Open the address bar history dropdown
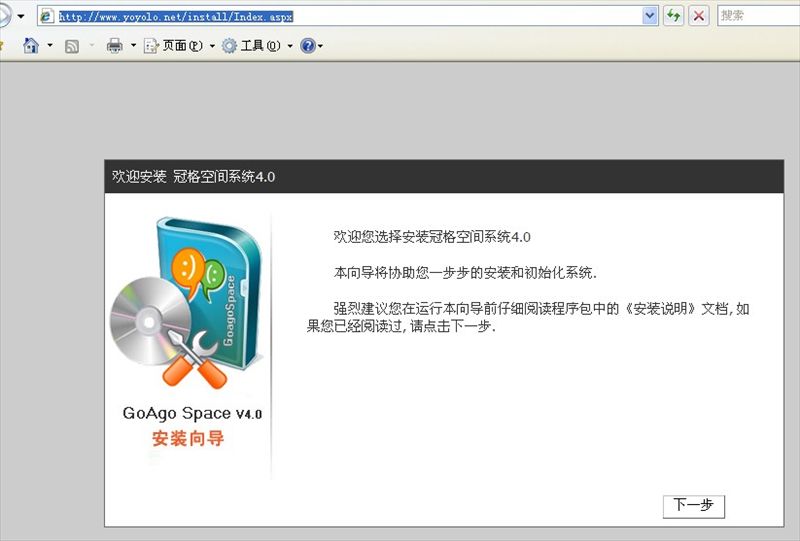This screenshot has width=800, height=541. click(x=649, y=16)
